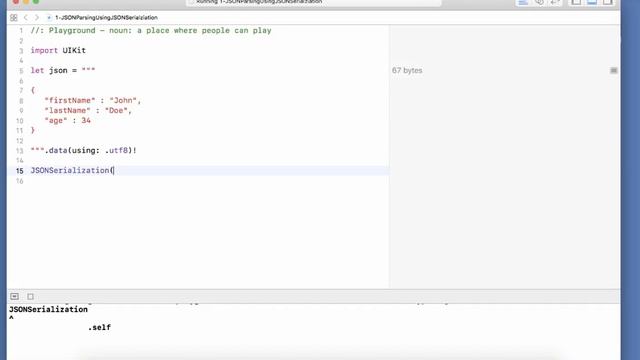This screenshot has width=640, height=360.
Task: Click the closing brace on line 11
Action: 33,131
